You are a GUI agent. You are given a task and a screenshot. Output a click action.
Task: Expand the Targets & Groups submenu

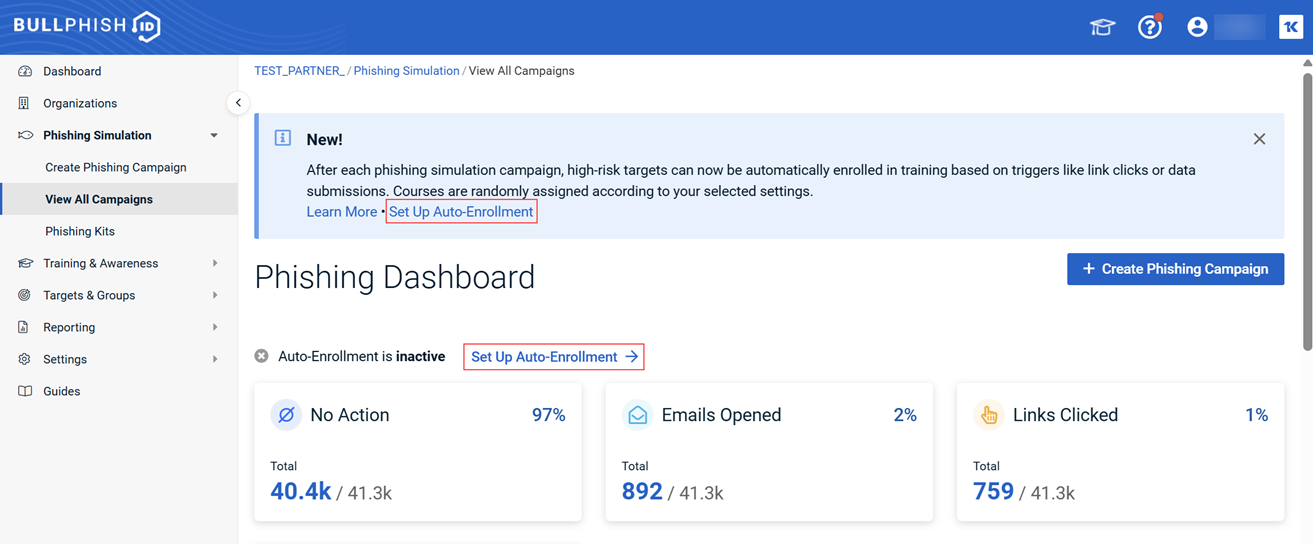[x=214, y=296]
